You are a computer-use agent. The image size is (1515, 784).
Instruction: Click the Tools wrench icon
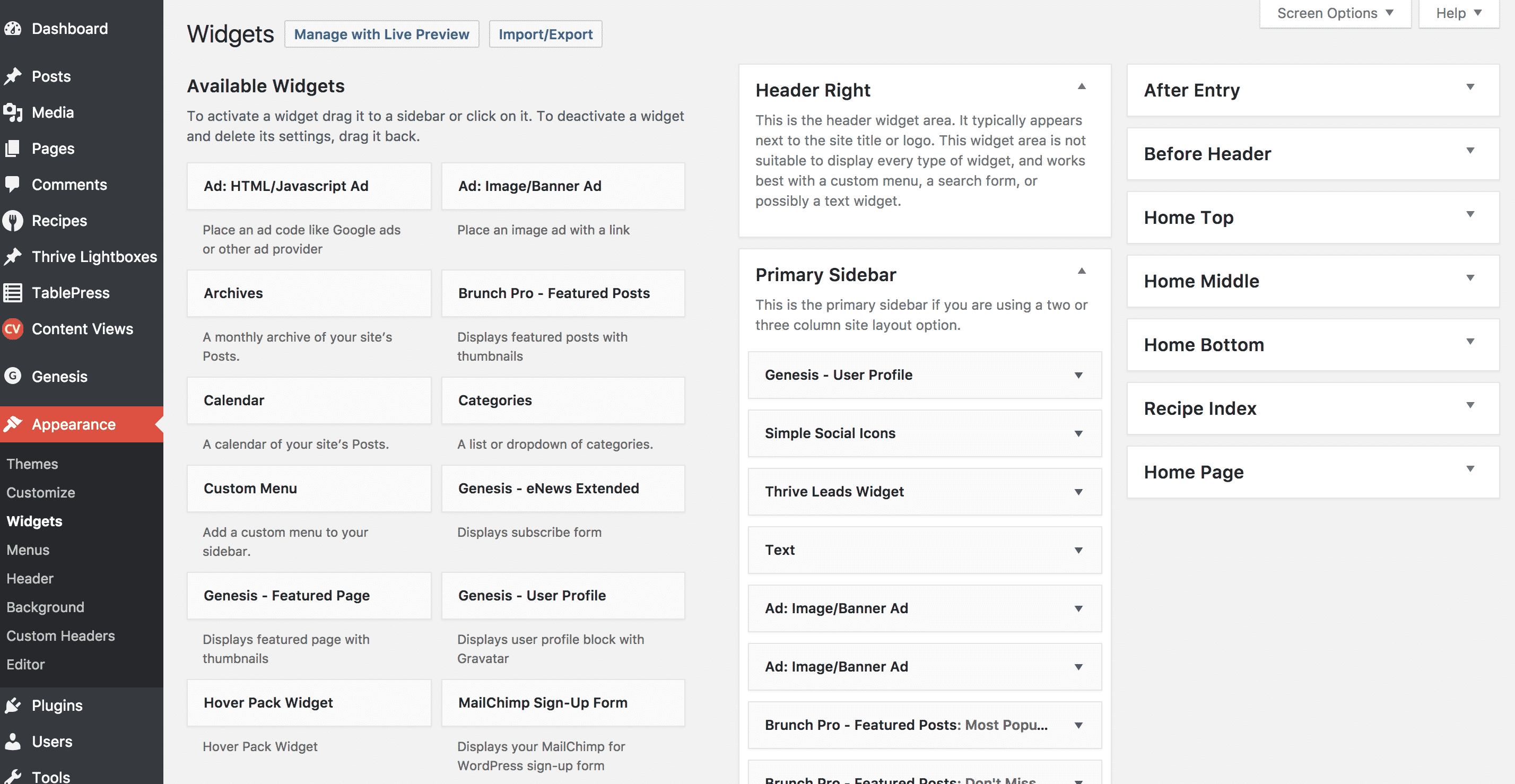(x=12, y=777)
